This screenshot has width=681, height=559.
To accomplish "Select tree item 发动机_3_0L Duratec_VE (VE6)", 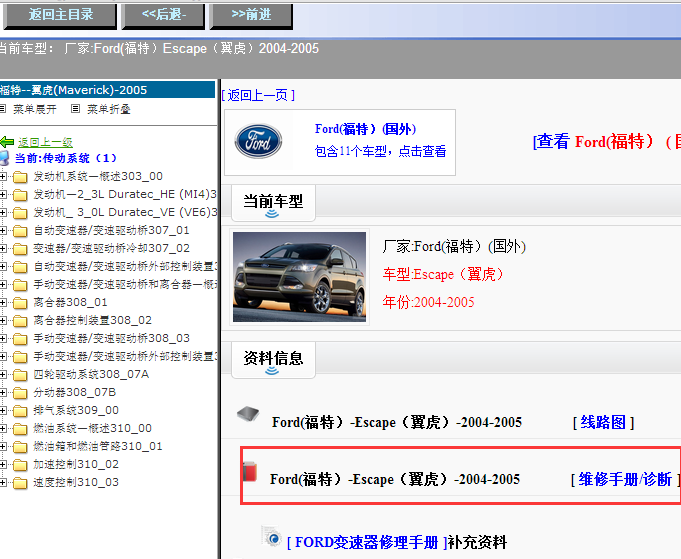I will pos(125,212).
